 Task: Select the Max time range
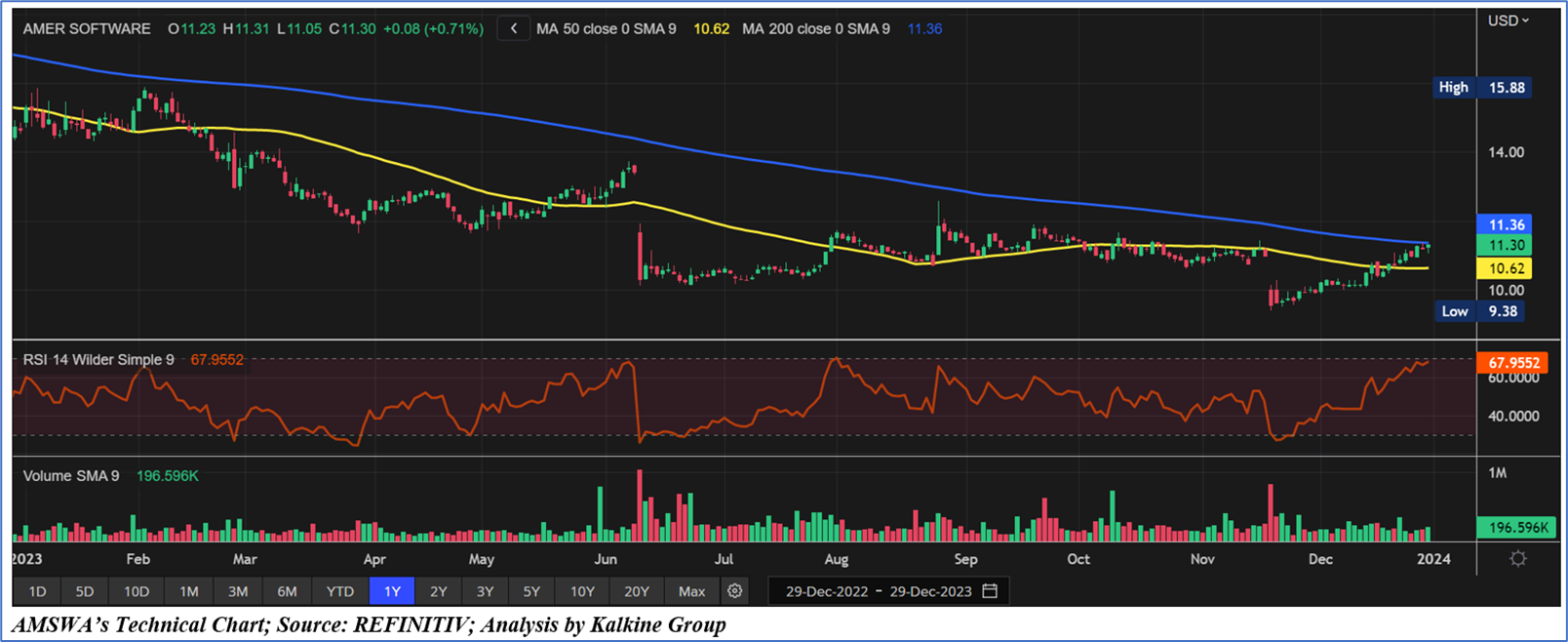(692, 591)
